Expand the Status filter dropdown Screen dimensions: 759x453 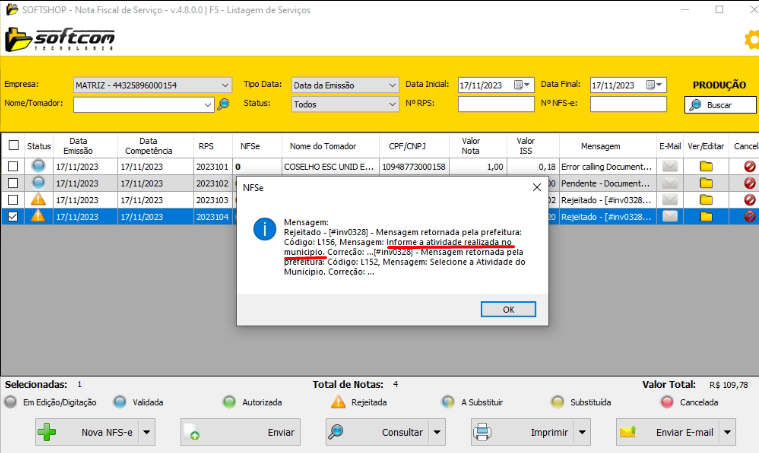tap(392, 103)
